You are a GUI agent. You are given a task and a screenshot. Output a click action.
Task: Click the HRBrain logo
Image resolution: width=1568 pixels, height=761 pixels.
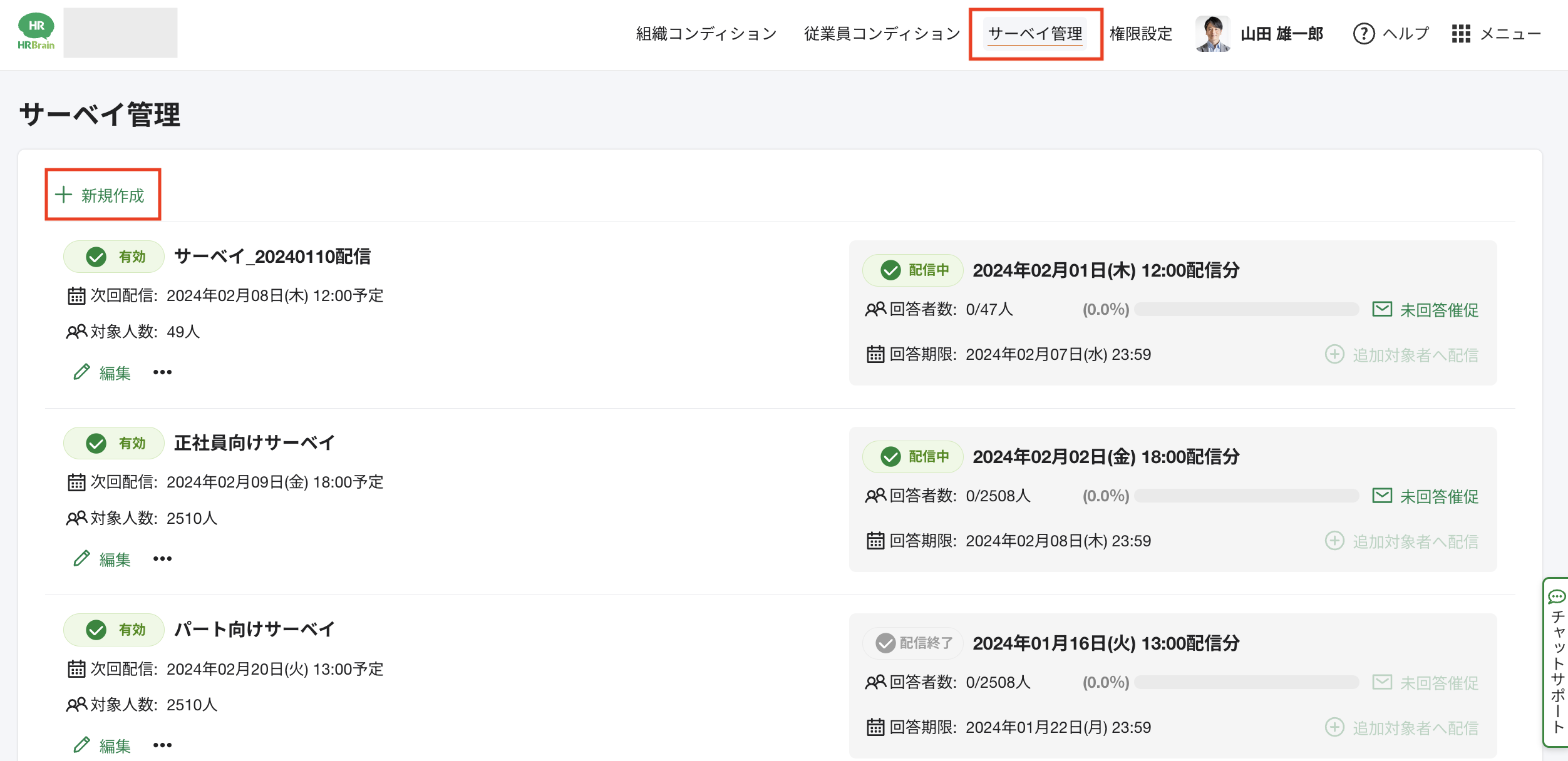click(x=36, y=32)
